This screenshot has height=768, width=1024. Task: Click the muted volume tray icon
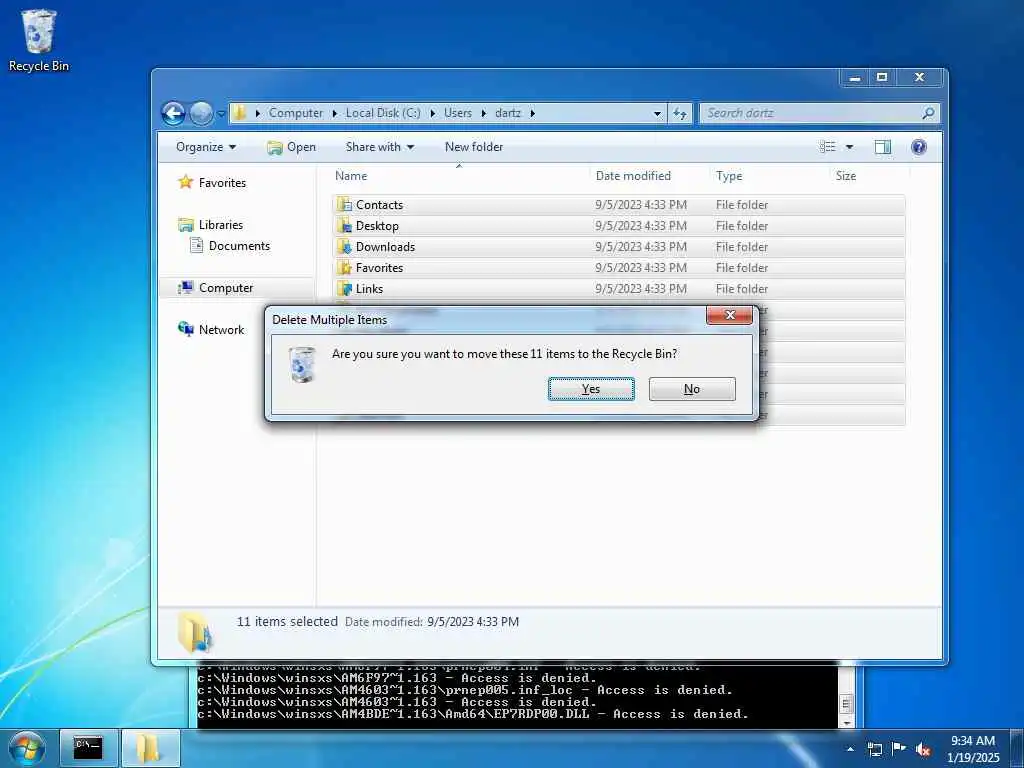923,750
